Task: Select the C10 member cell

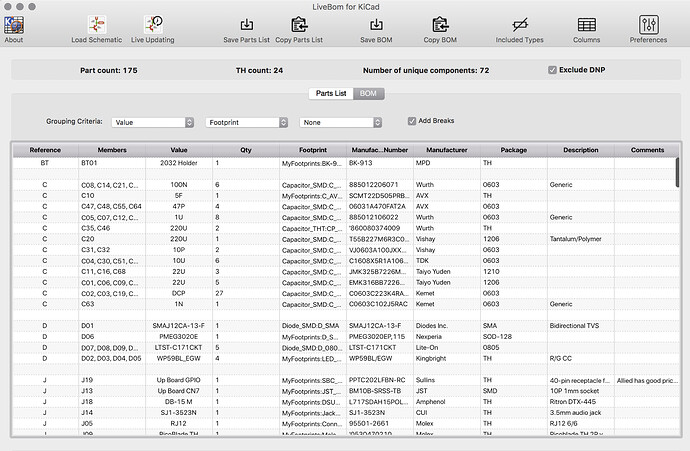Action: [112, 195]
